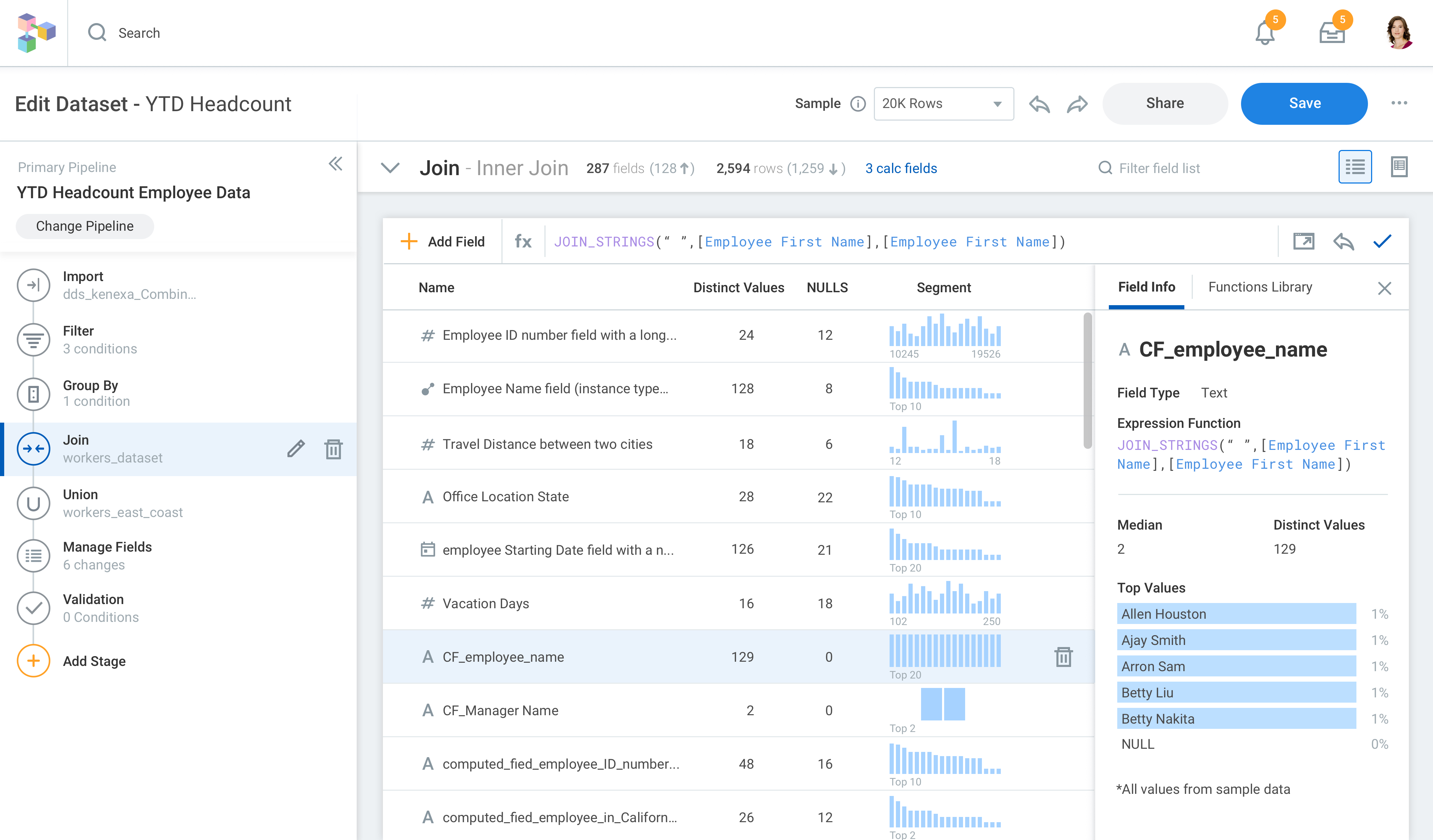
Task: Click the undo arrow beside Sample dropdown
Action: coord(1039,104)
